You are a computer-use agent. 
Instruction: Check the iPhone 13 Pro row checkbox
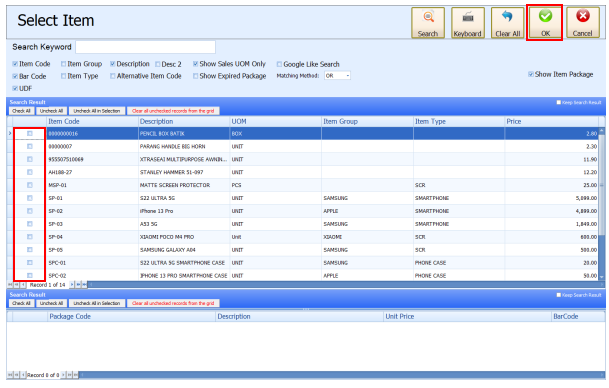[30, 211]
